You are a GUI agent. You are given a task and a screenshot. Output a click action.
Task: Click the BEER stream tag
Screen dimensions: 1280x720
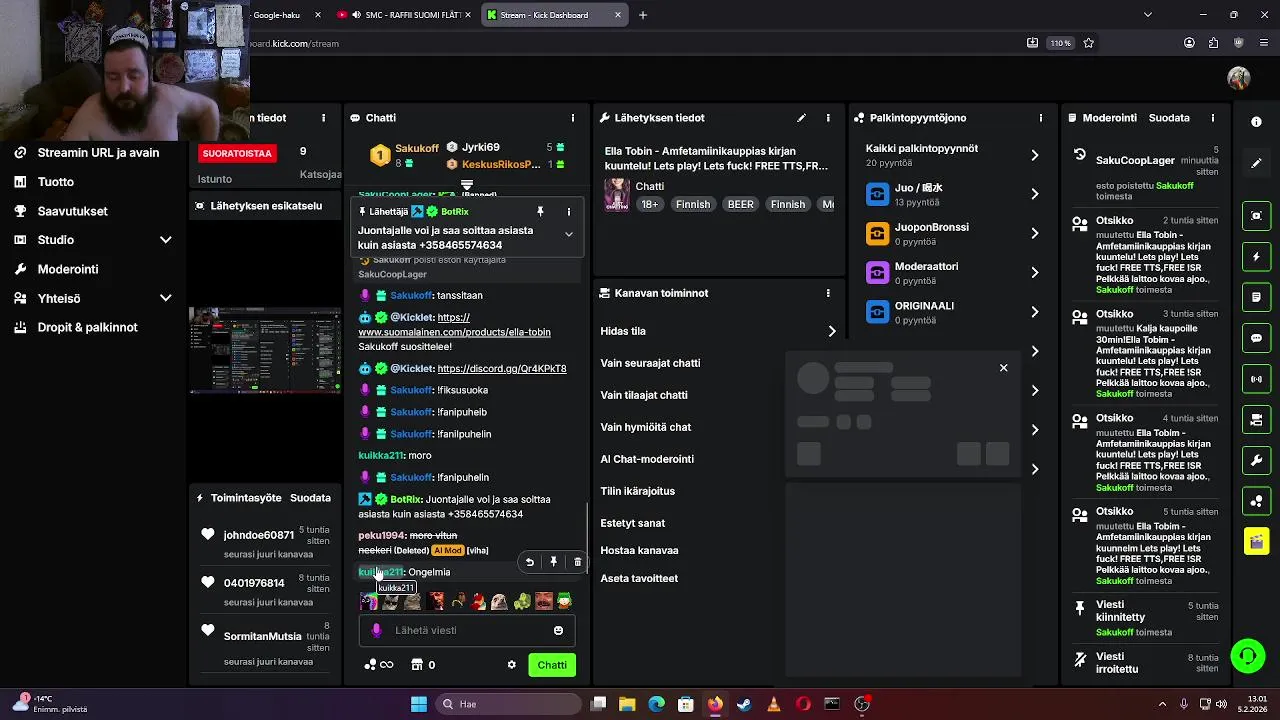coord(740,204)
